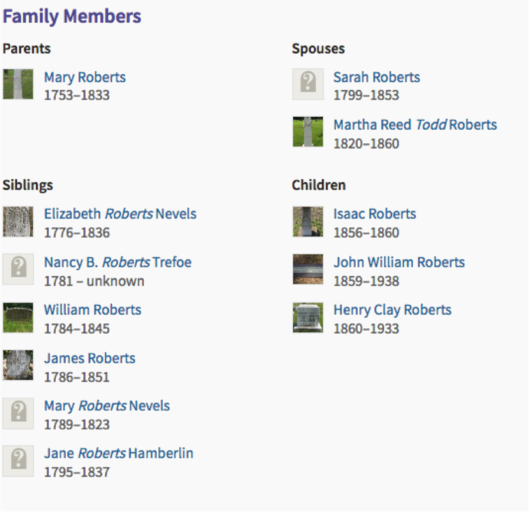Click placeholder icon beside Jane Roberts Hamberlin
The image size is (529, 512).
[x=18, y=461]
